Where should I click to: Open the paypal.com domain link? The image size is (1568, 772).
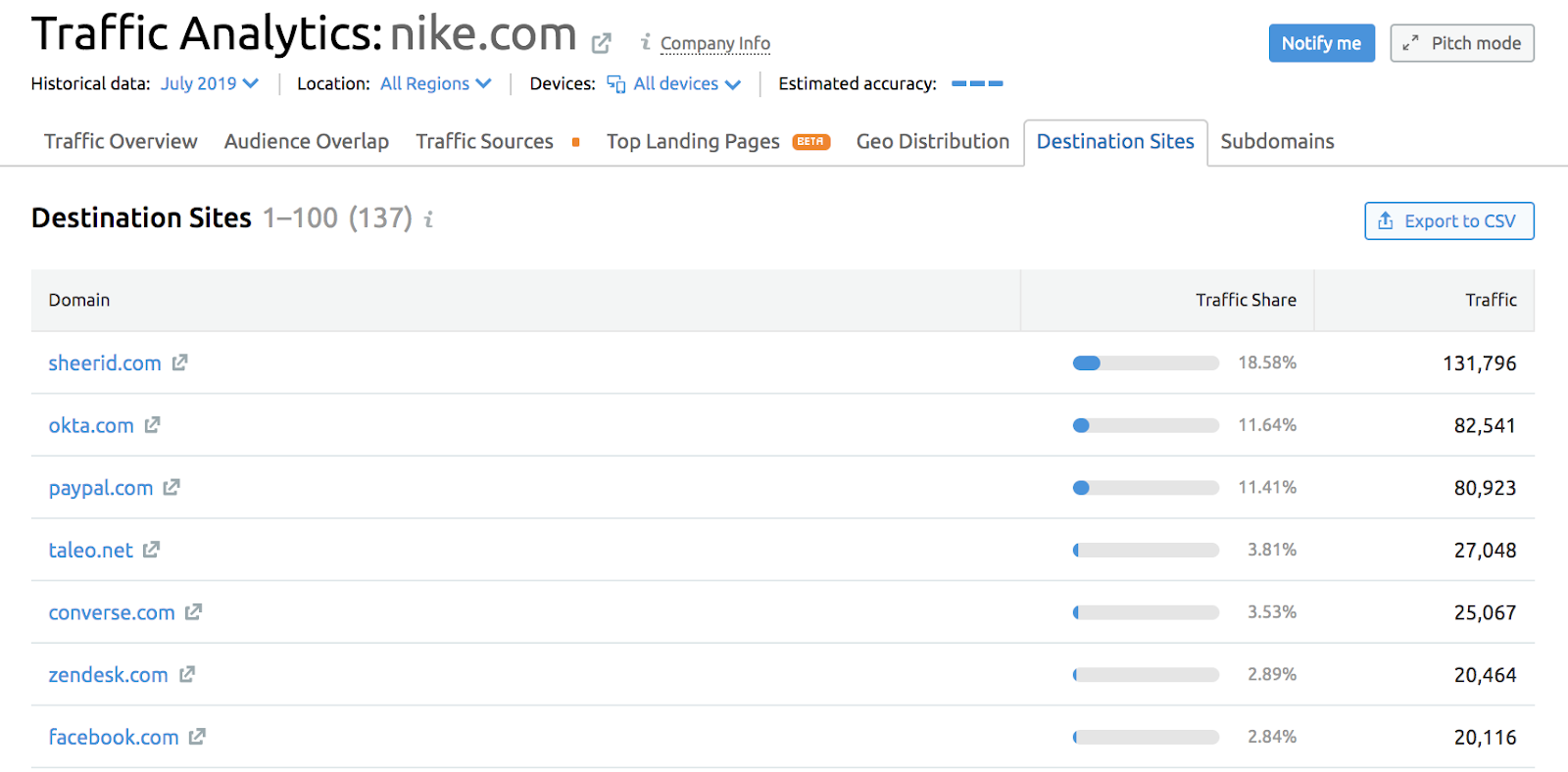point(101,487)
